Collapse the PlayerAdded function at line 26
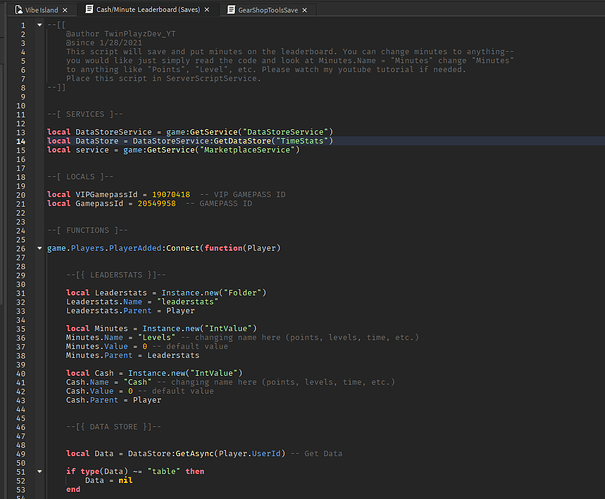605x499 pixels. point(38,248)
